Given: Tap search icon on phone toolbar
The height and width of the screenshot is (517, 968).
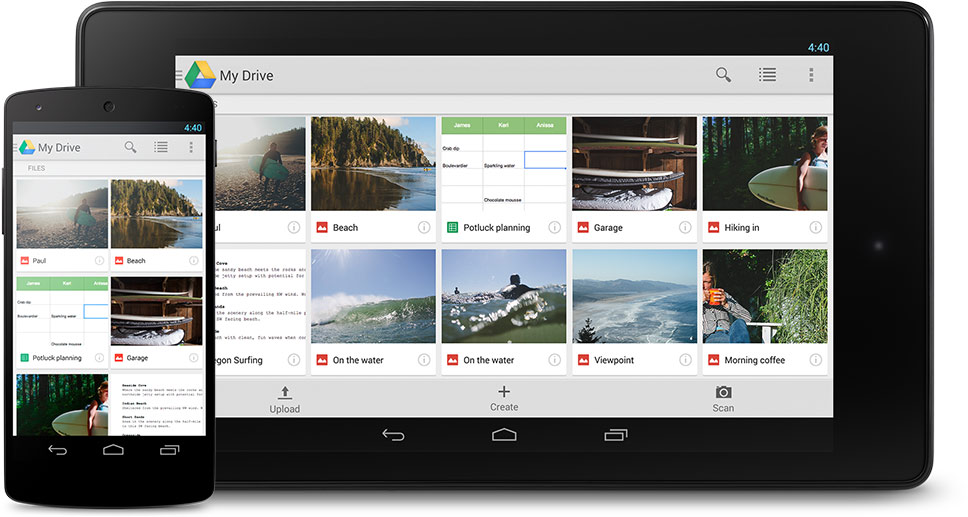Looking at the screenshot, I should [x=130, y=147].
